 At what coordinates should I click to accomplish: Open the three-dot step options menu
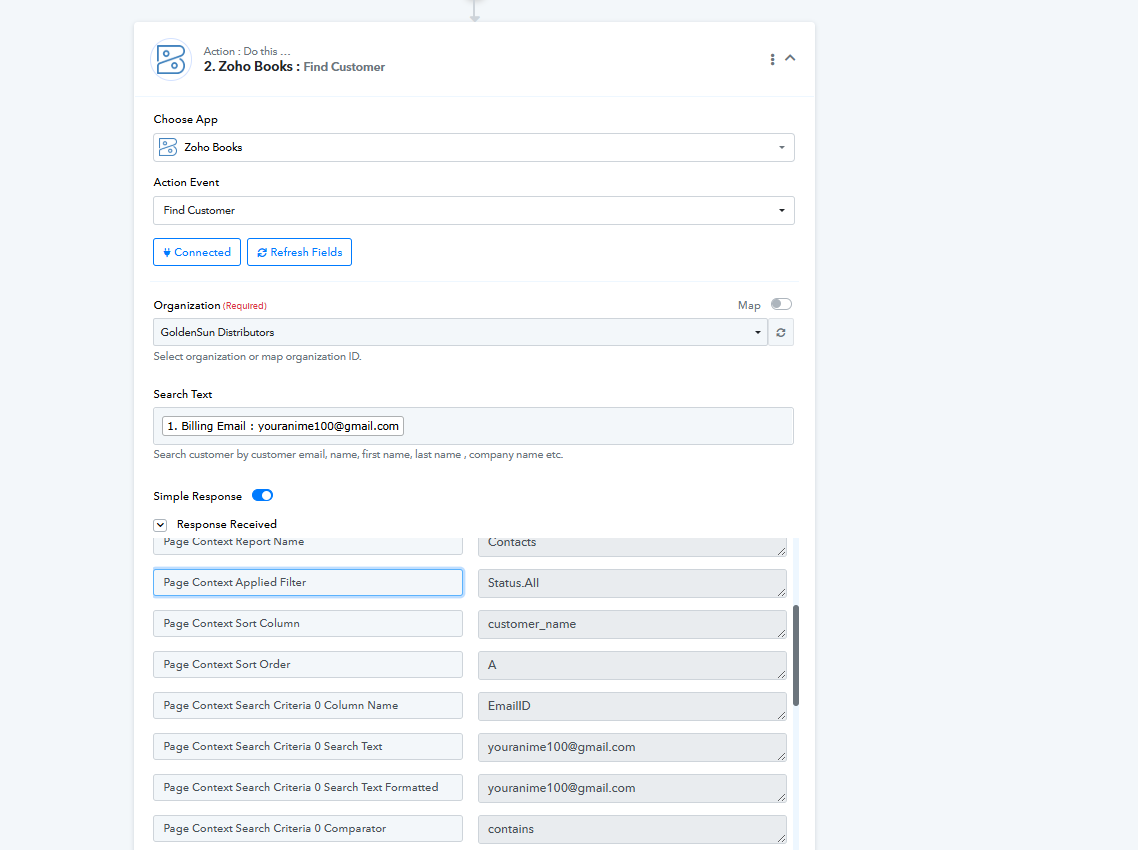[x=772, y=59]
